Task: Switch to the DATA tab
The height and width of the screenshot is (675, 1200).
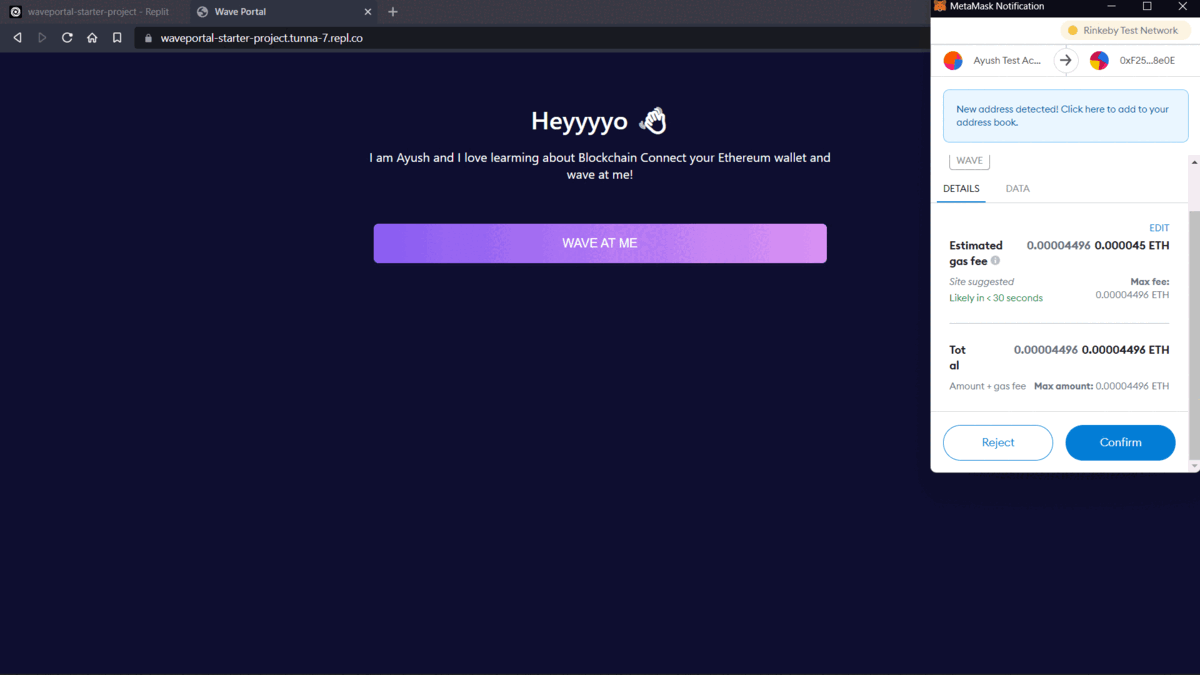Action: (1017, 188)
